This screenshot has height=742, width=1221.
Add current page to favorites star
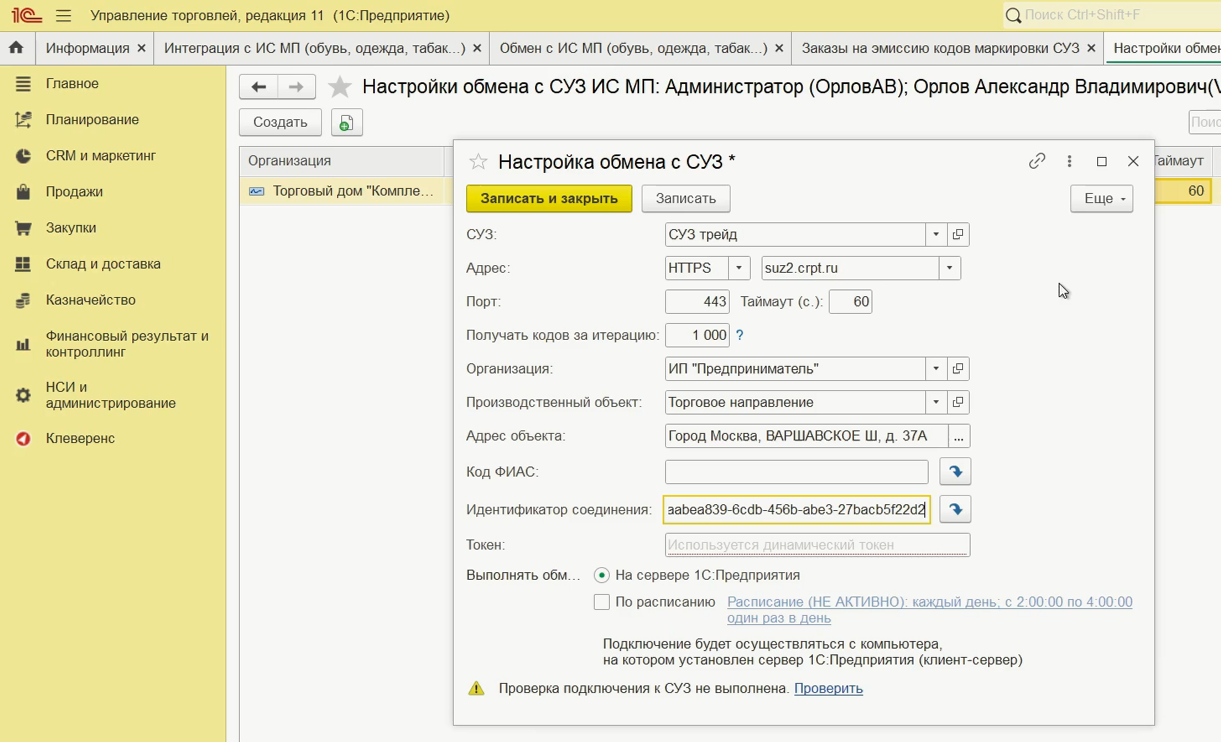pyautogui.click(x=340, y=88)
